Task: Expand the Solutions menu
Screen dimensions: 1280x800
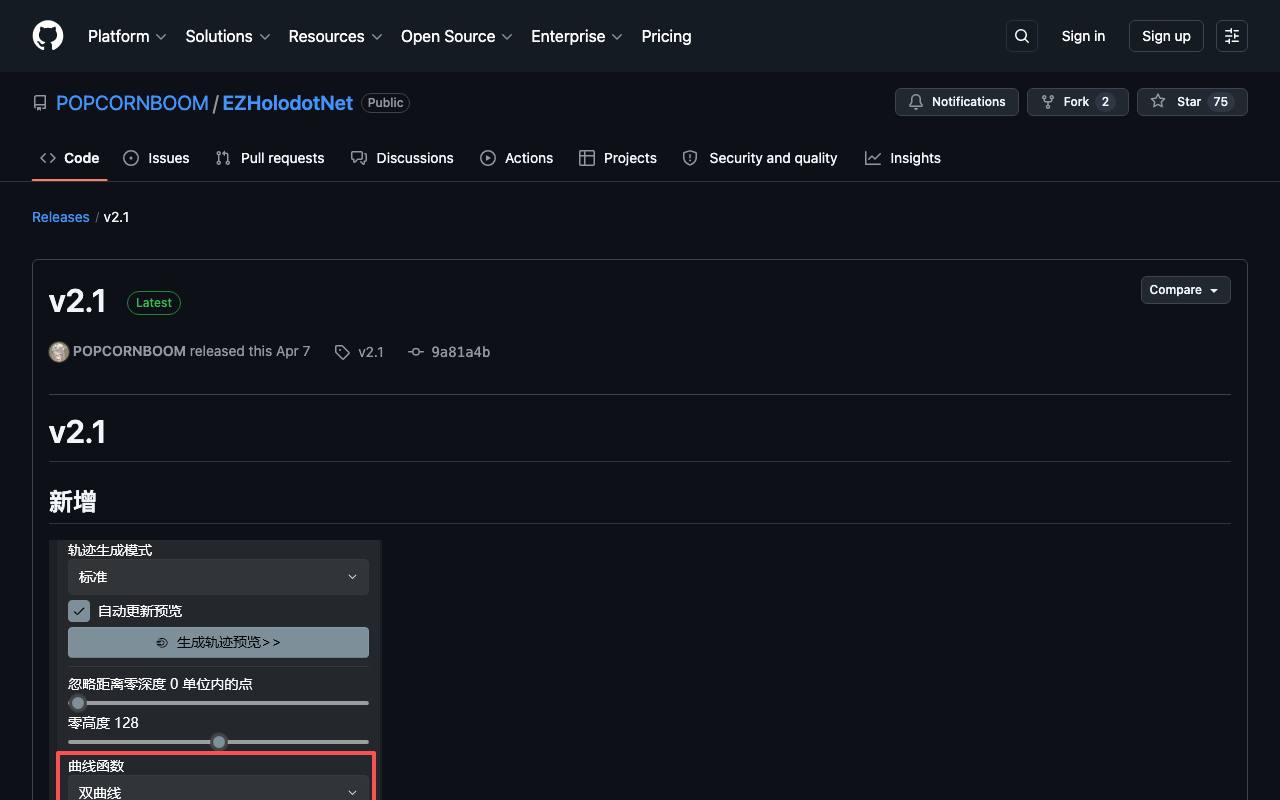Action: point(228,36)
